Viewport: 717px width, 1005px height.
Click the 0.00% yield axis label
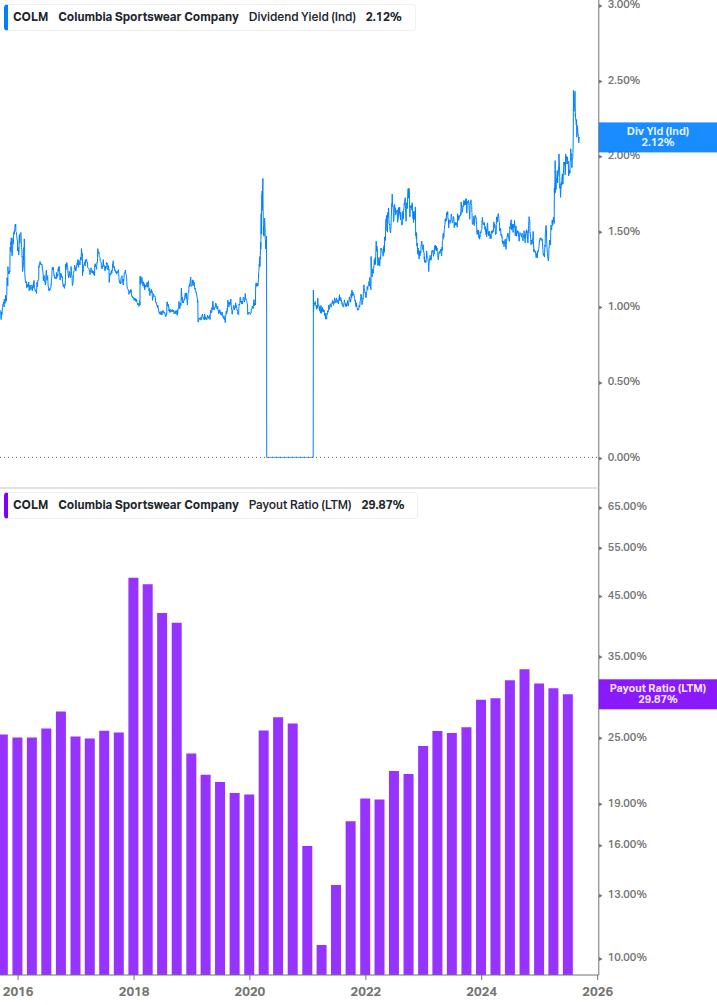(624, 457)
